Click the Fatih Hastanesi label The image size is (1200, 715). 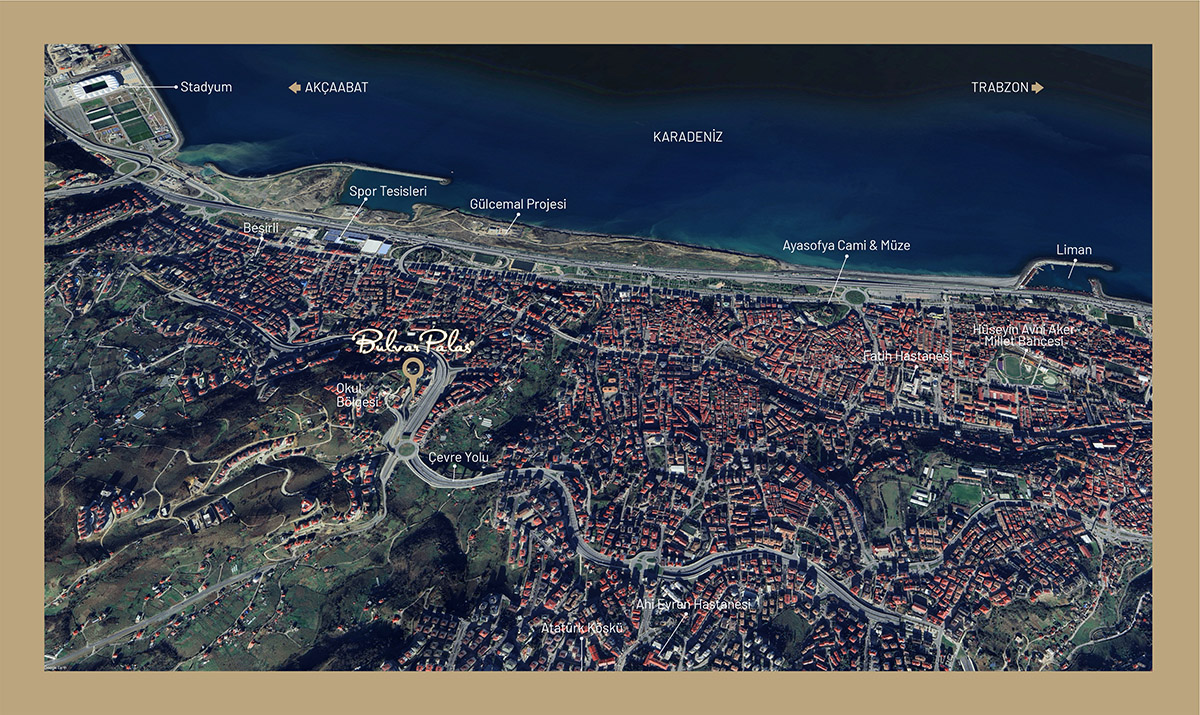point(908,356)
